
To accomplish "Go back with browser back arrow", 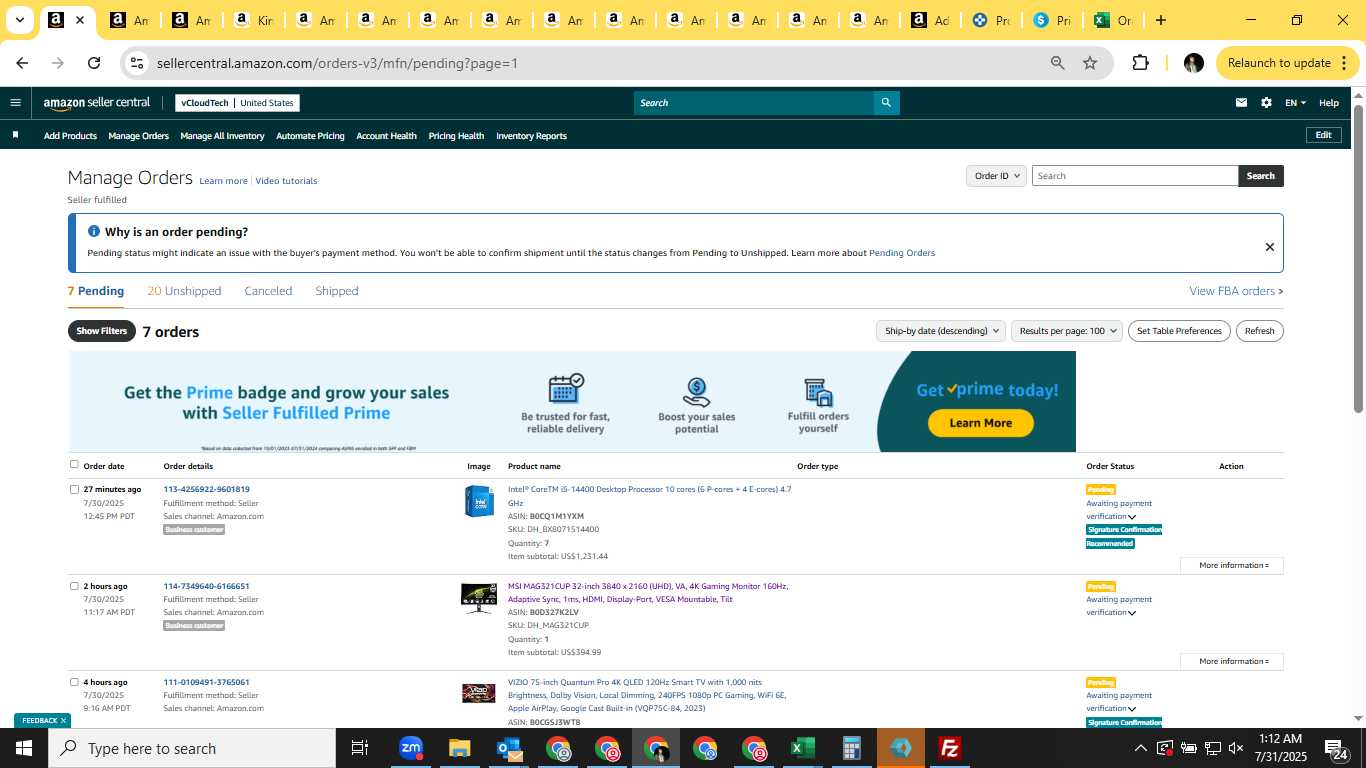I will point(22,63).
